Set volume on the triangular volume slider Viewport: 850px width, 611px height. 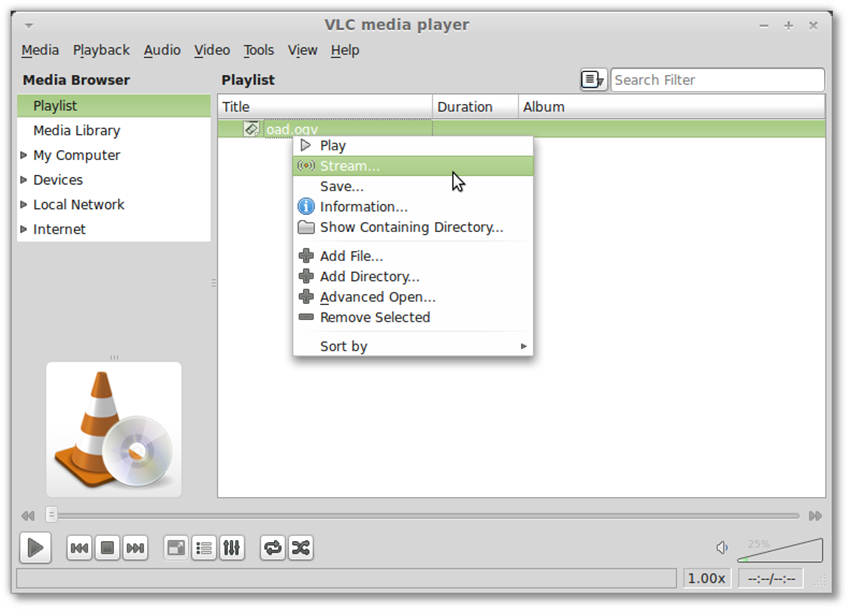pyautogui.click(x=780, y=550)
